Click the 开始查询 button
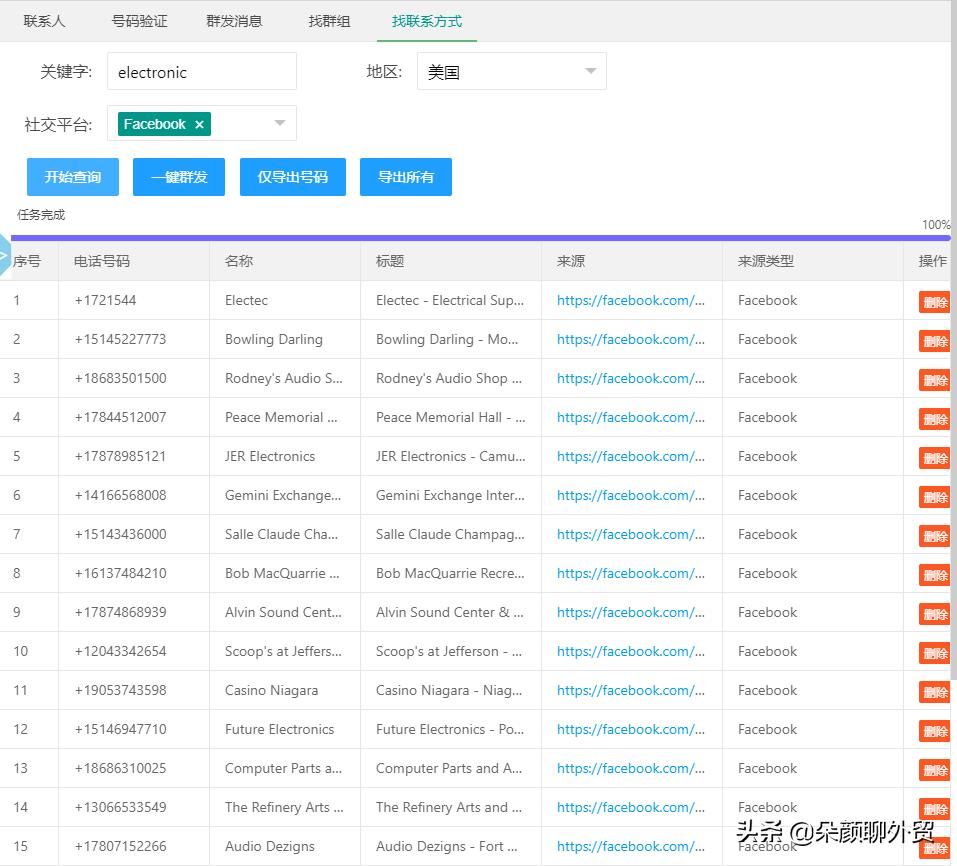The image size is (957, 866). [73, 177]
